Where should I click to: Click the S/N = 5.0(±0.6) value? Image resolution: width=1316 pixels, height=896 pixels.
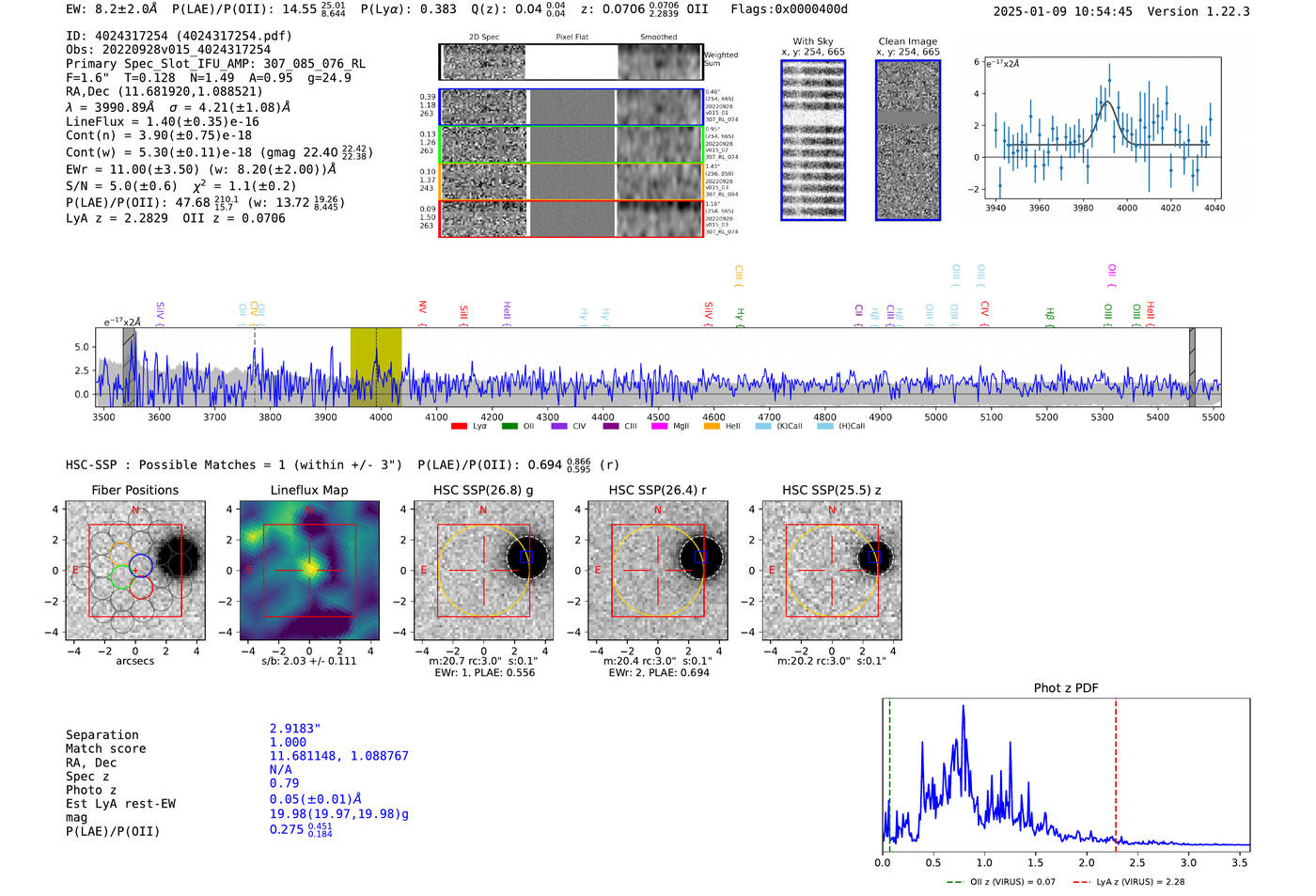tap(121, 186)
